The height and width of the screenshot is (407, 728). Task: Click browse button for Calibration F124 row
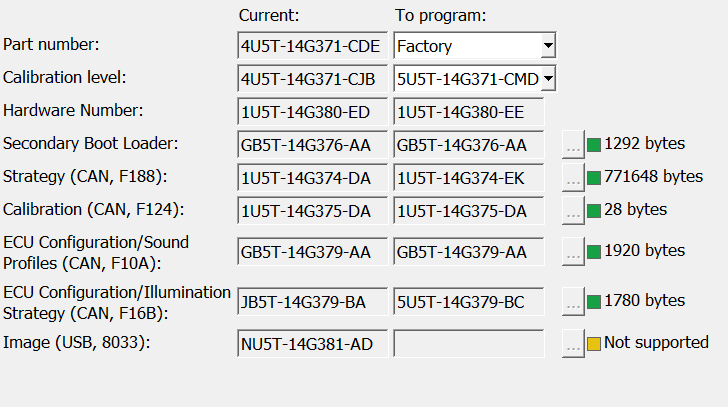[x=573, y=211]
